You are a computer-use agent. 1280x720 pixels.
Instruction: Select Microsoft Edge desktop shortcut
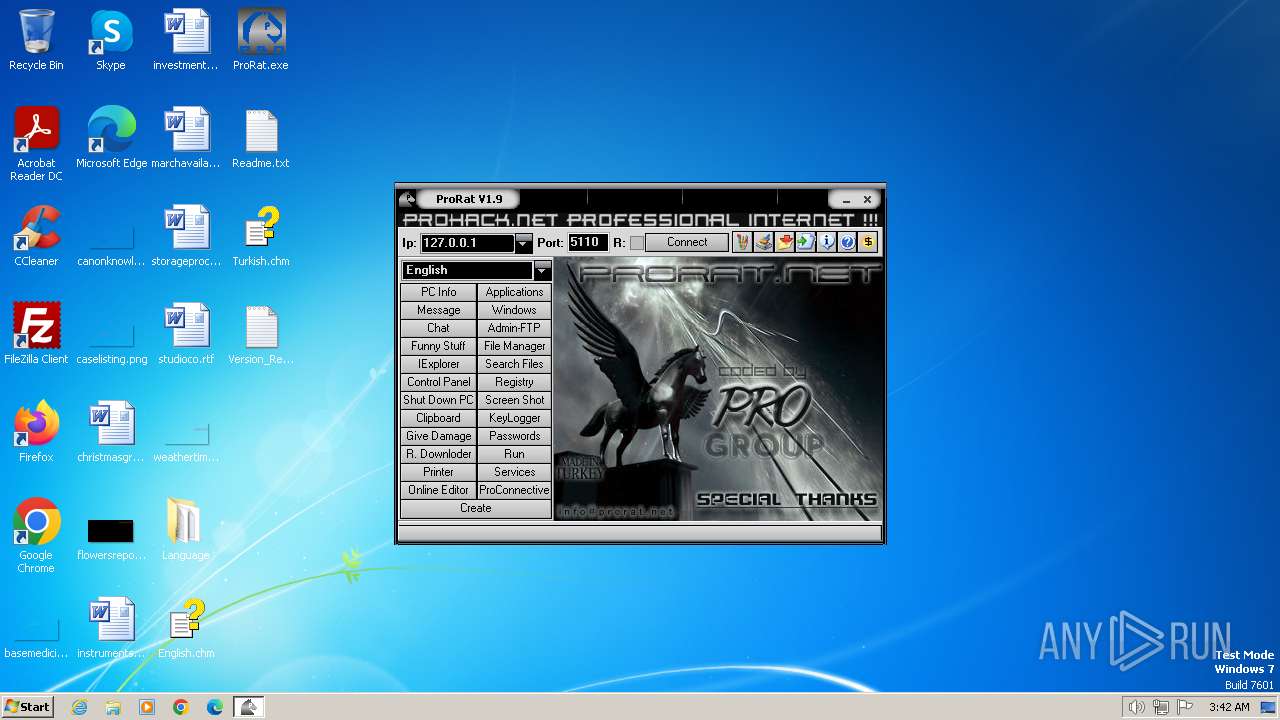click(x=111, y=138)
